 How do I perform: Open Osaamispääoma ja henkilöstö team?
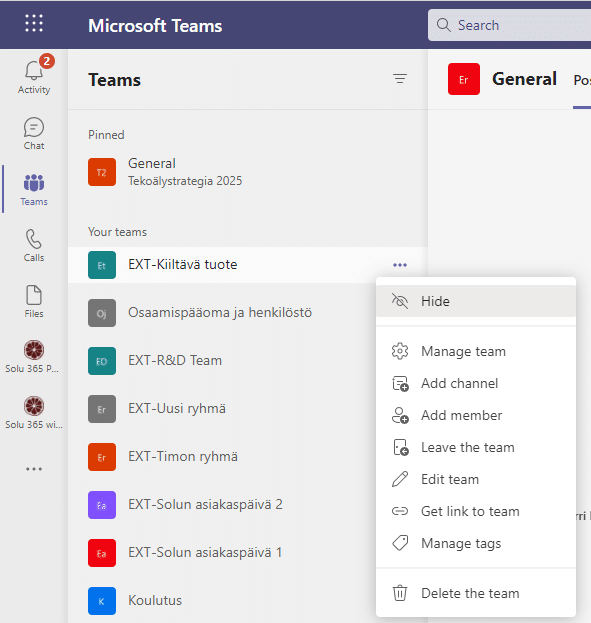(x=223, y=313)
